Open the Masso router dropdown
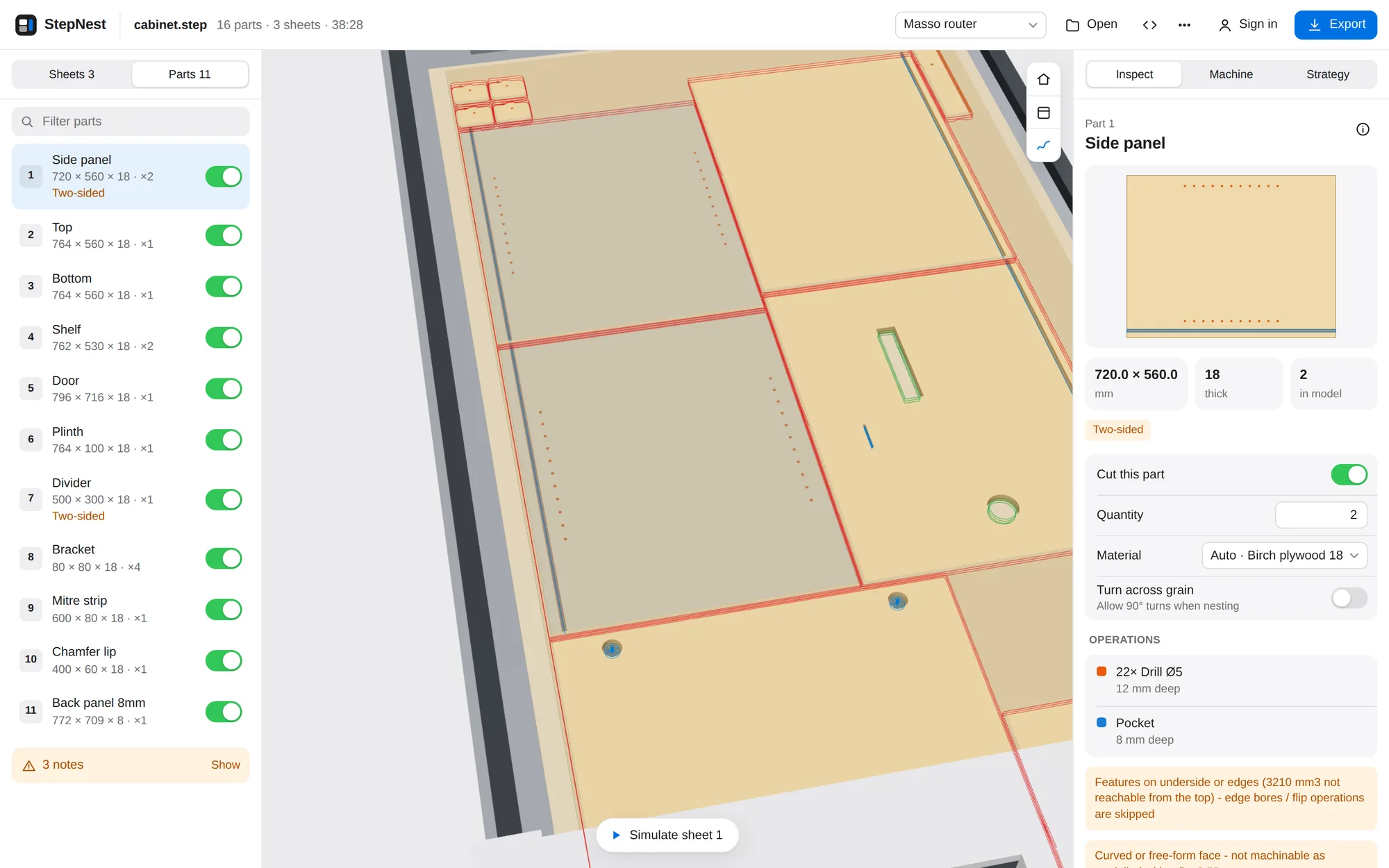Image resolution: width=1389 pixels, height=868 pixels. (970, 24)
